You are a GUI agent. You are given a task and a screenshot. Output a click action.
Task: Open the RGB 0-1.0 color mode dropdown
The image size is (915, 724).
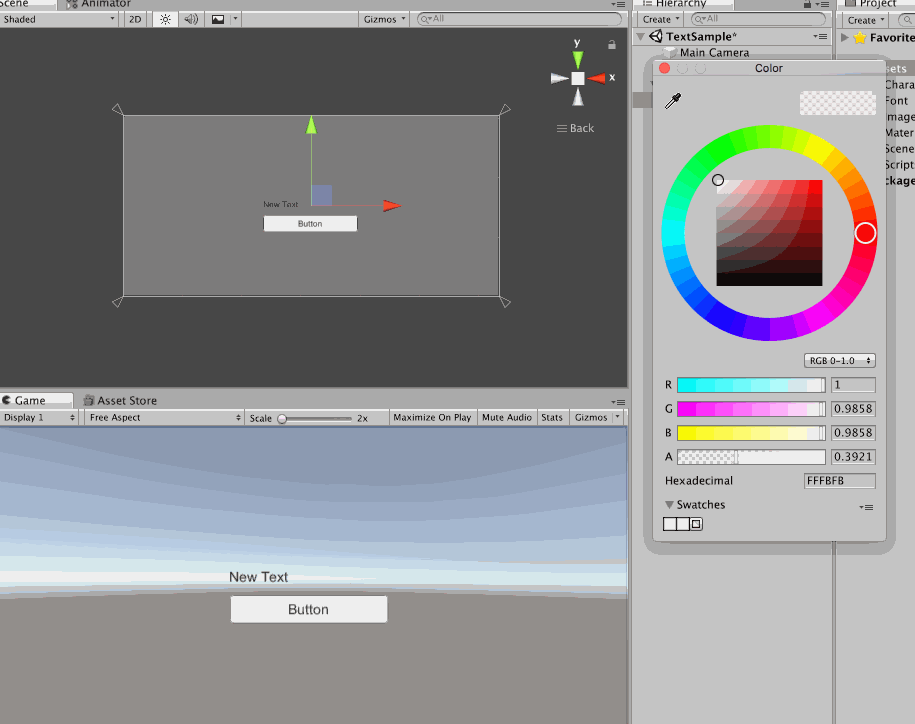pyautogui.click(x=840, y=361)
